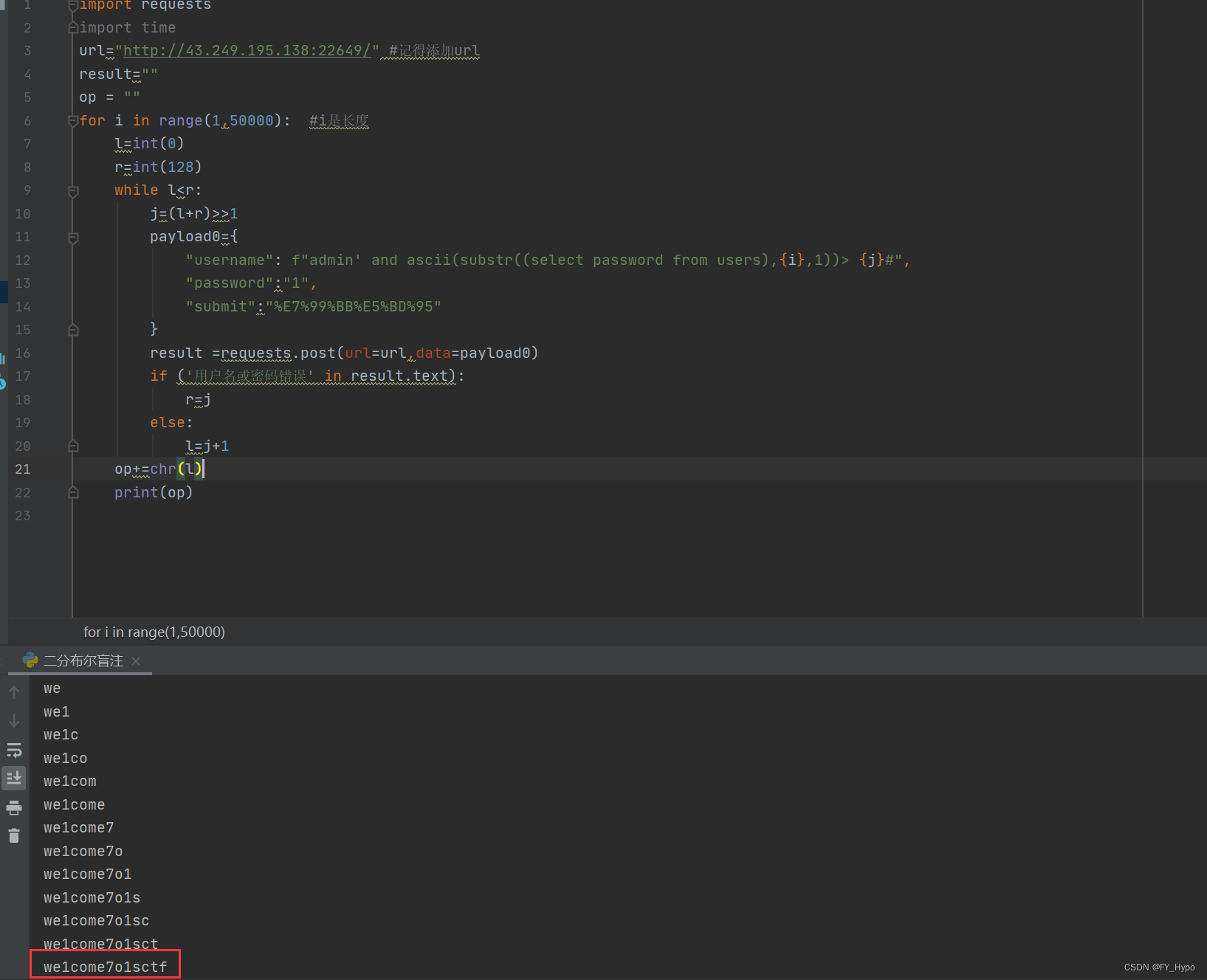Screen dimensions: 1207x980
Task: Click fold end marker at line 20
Action: [x=73, y=446]
